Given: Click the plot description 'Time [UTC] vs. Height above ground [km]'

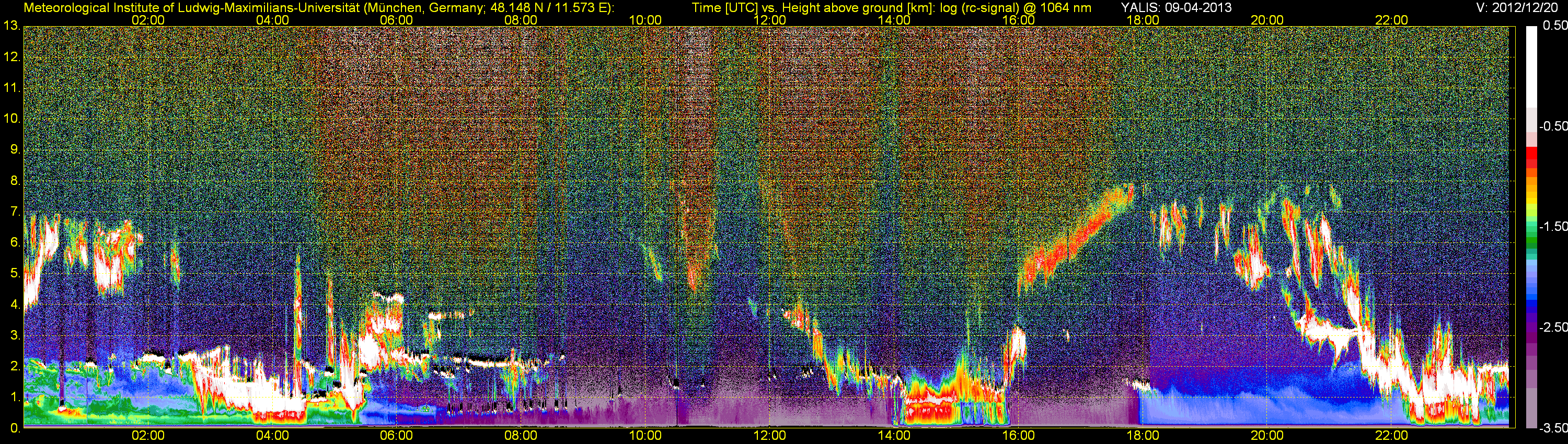Looking at the screenshot, I should (x=813, y=8).
